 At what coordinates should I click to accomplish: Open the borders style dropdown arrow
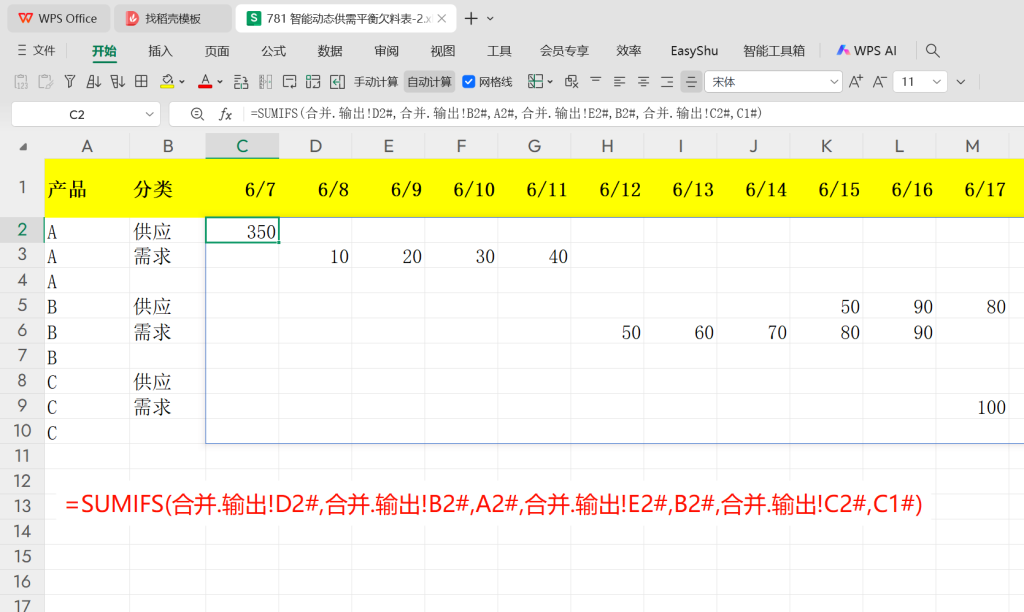point(551,82)
